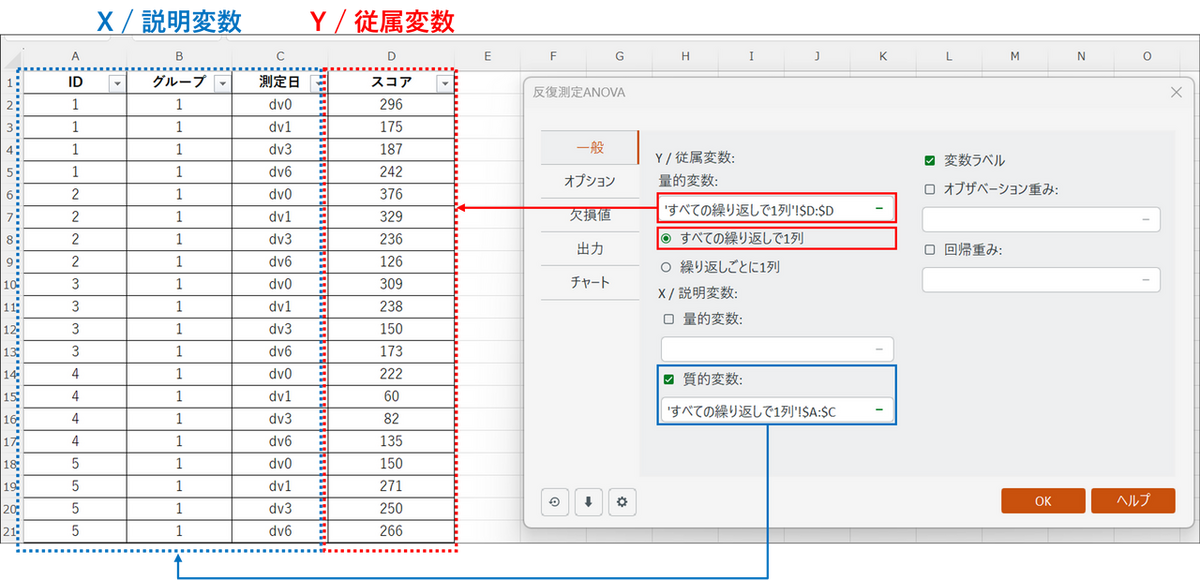The width and height of the screenshot is (1200, 580).
Task: Click the reset icon at dialog bottom-left
Action: click(x=555, y=502)
